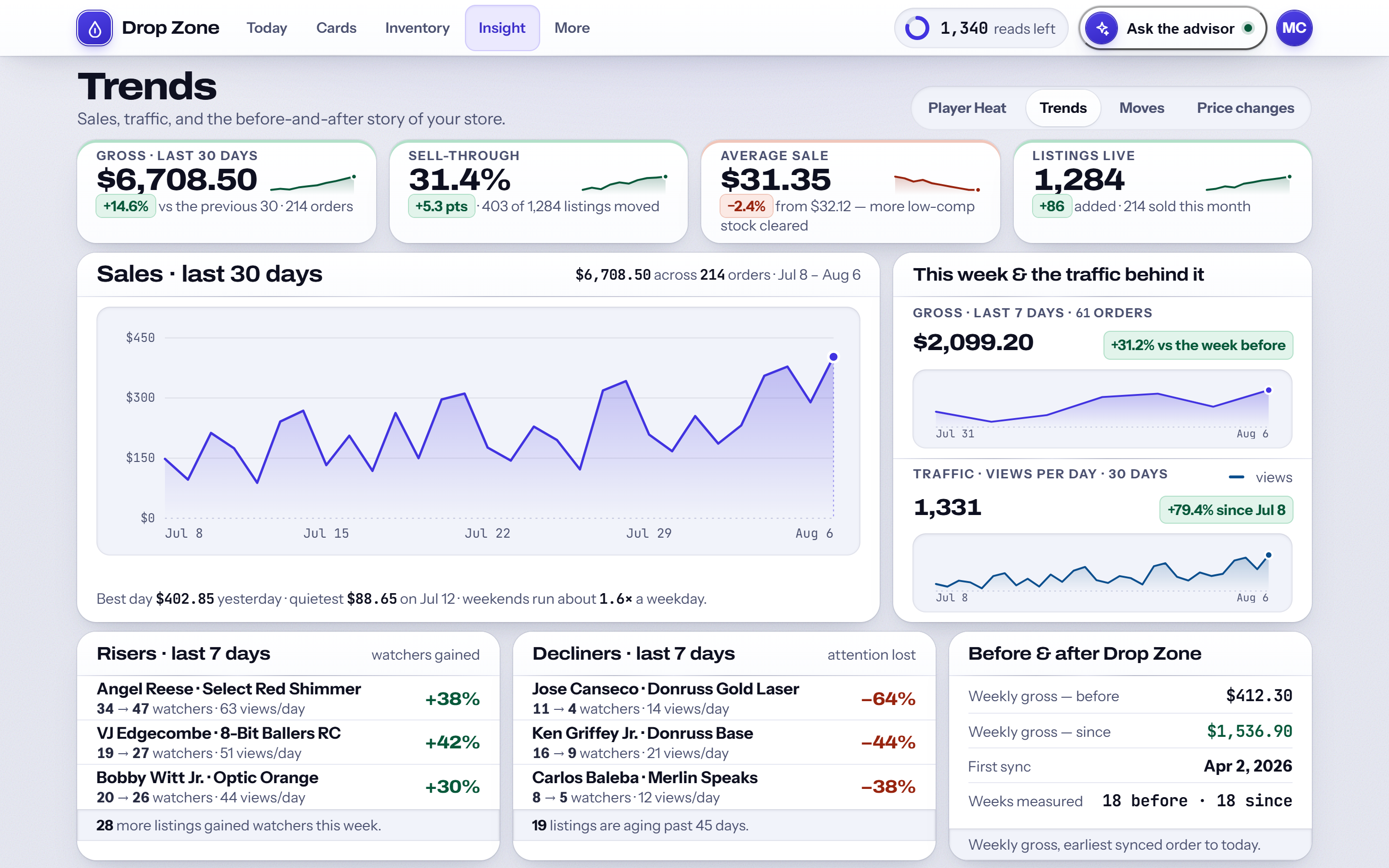Click the 30-day traffic views mini chart

tap(1102, 573)
